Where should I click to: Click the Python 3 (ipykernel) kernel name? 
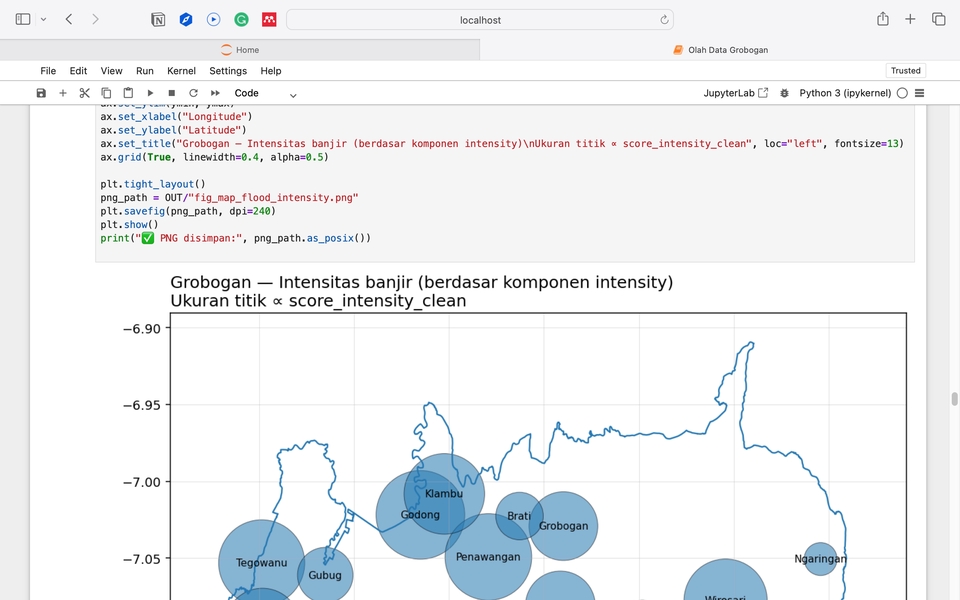pos(845,93)
